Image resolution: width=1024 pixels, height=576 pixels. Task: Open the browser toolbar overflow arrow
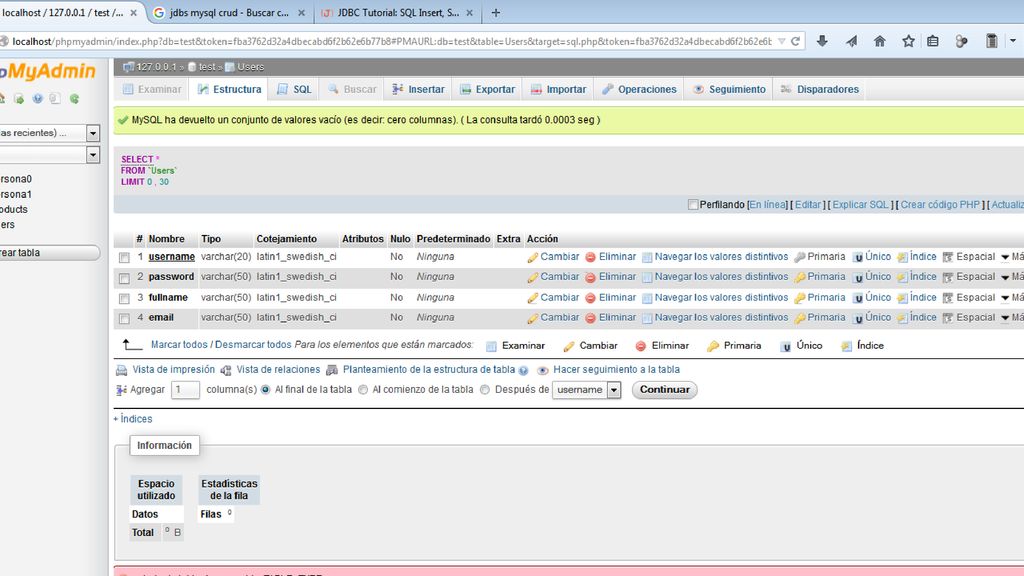coord(1013,41)
